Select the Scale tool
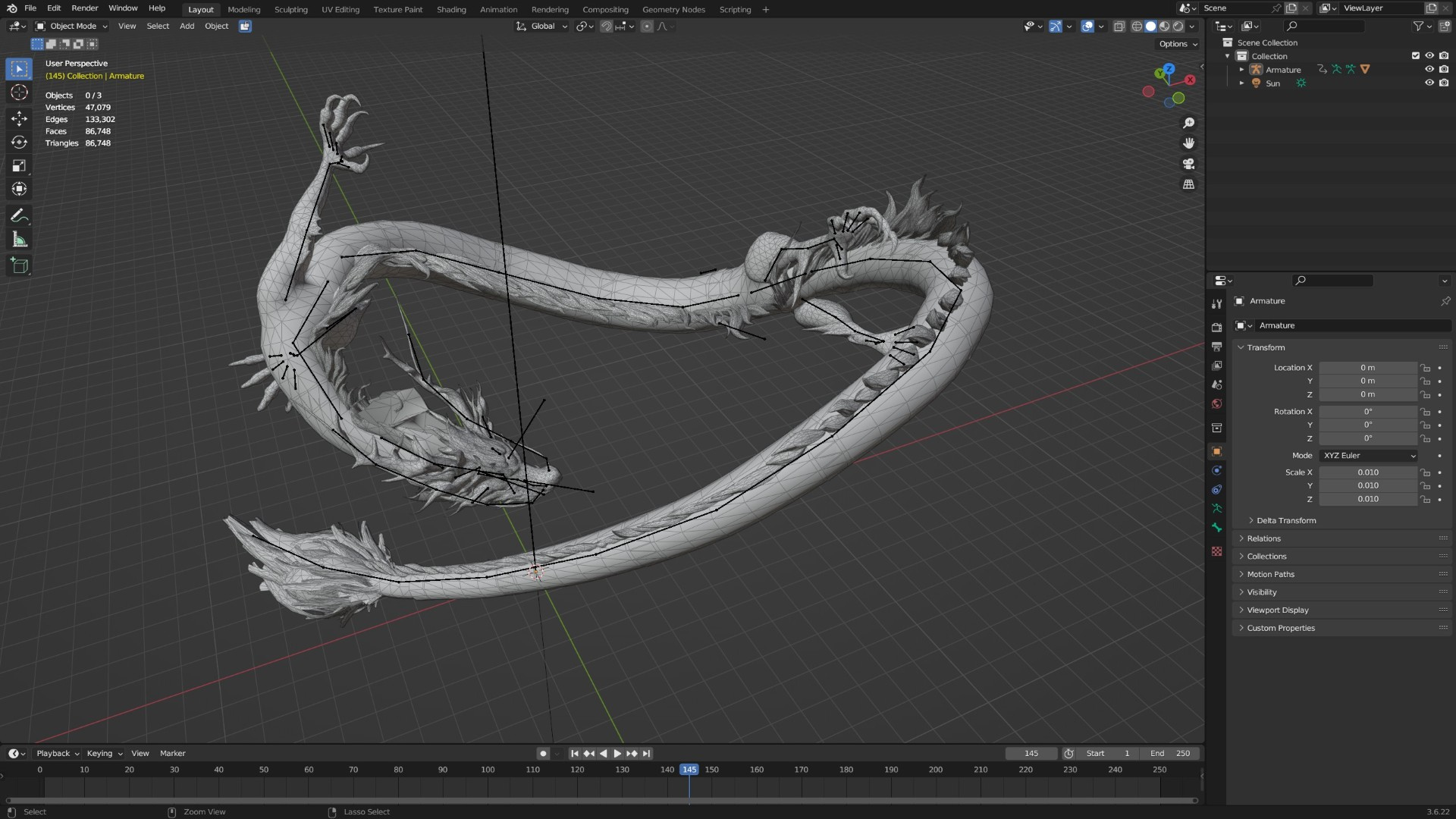Image resolution: width=1456 pixels, height=819 pixels. coord(19,165)
